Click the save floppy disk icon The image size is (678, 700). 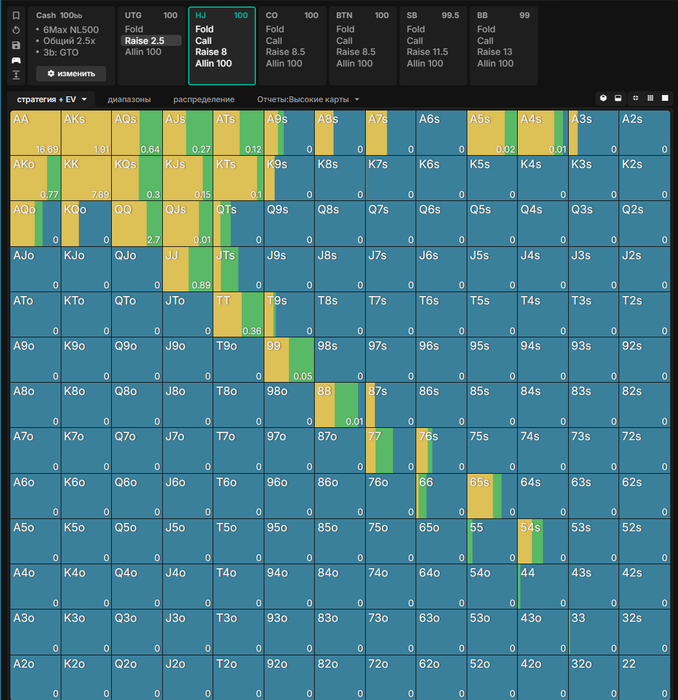16,45
